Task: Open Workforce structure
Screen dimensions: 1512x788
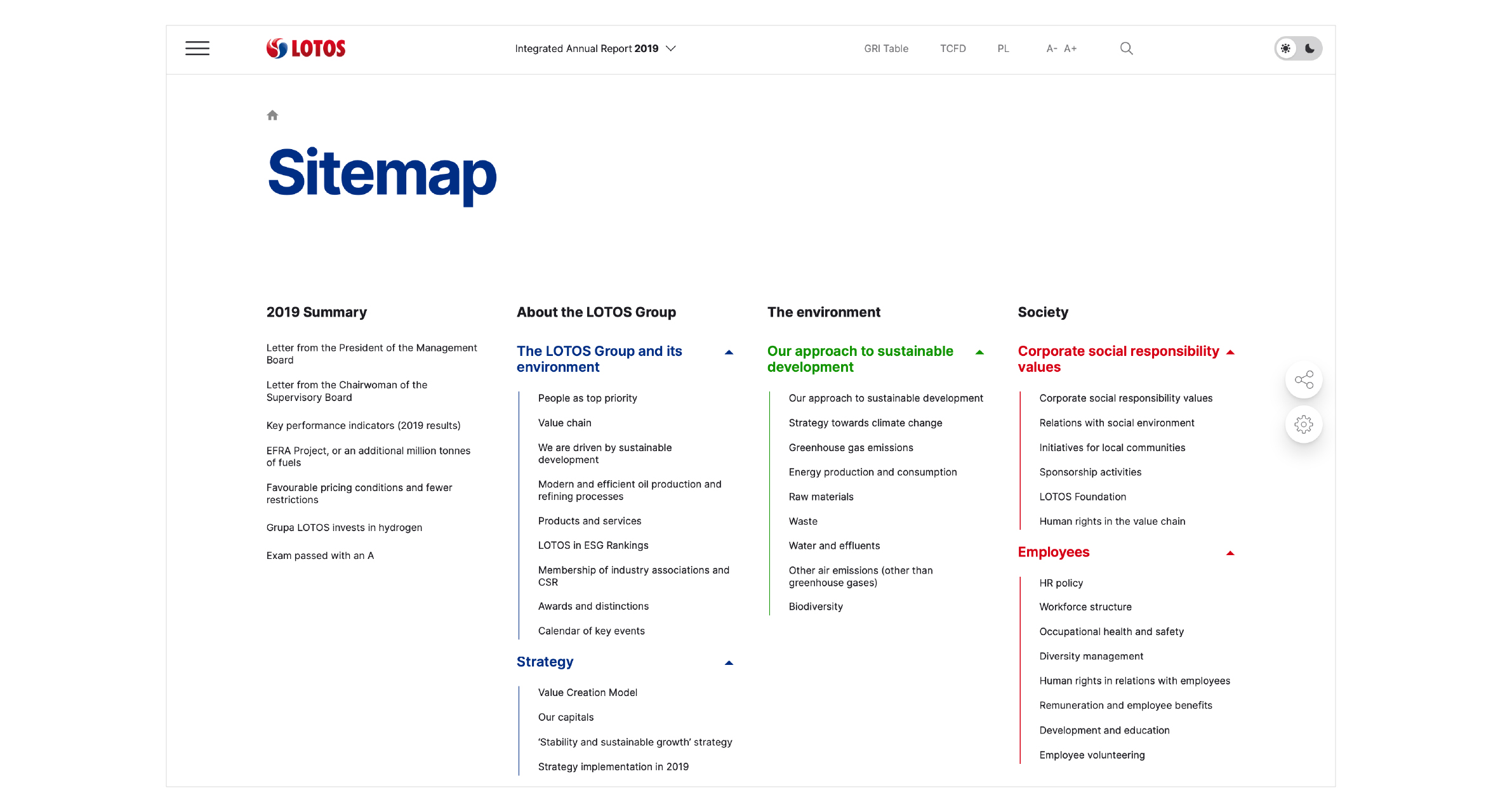Action: (1086, 607)
